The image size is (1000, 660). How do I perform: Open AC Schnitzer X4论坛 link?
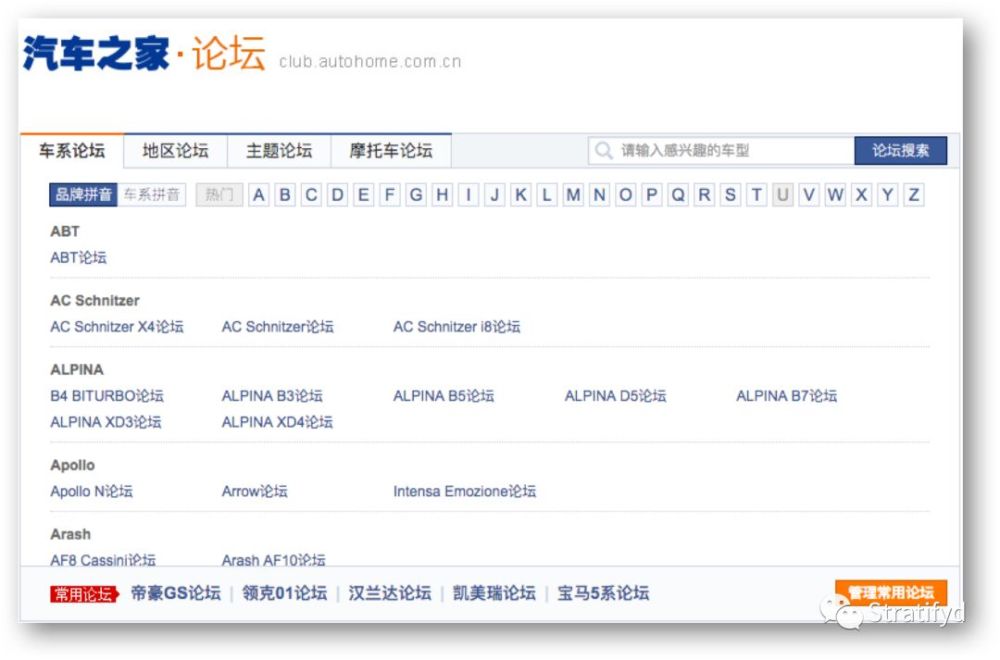(117, 326)
